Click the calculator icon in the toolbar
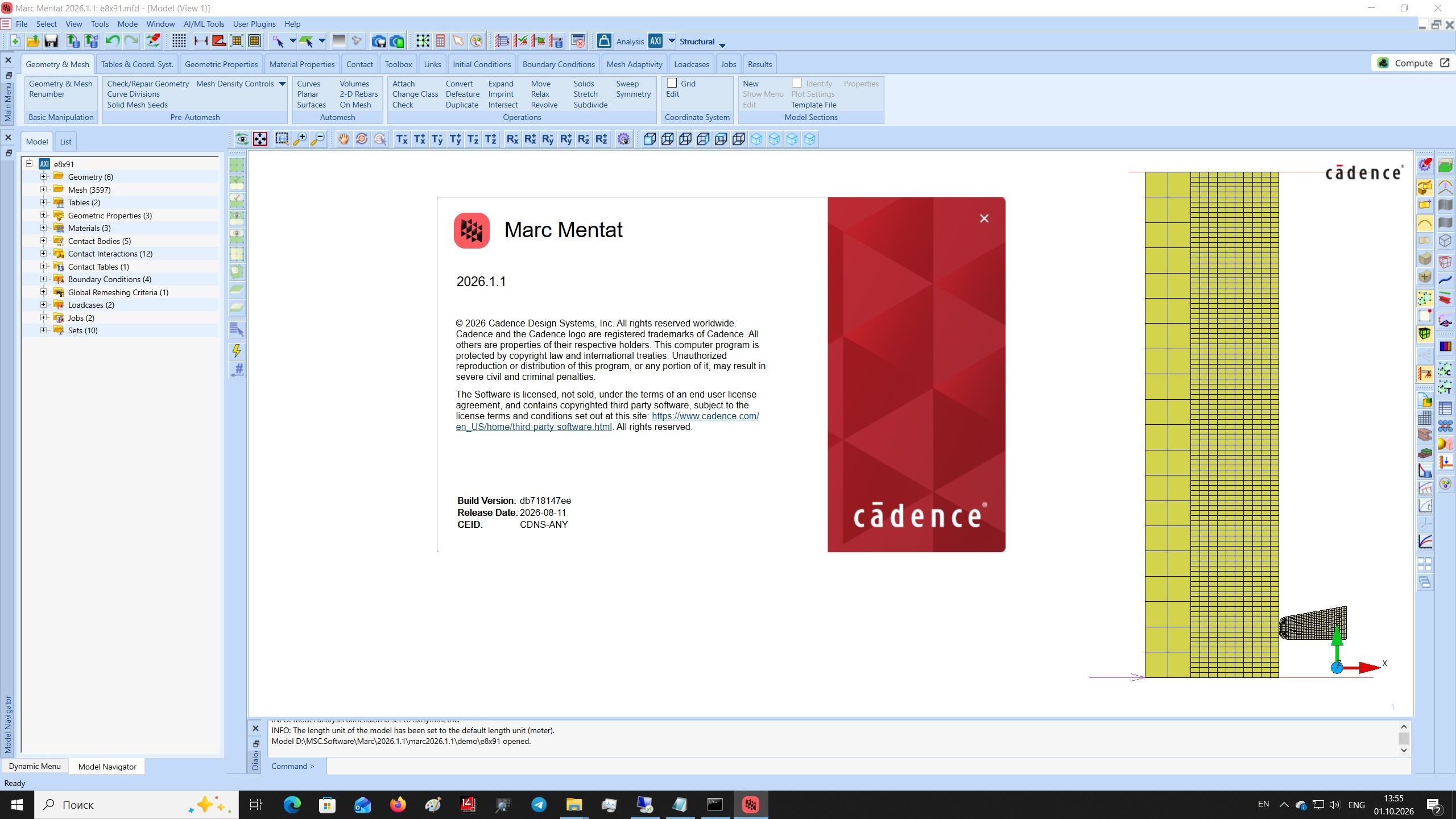 440,41
